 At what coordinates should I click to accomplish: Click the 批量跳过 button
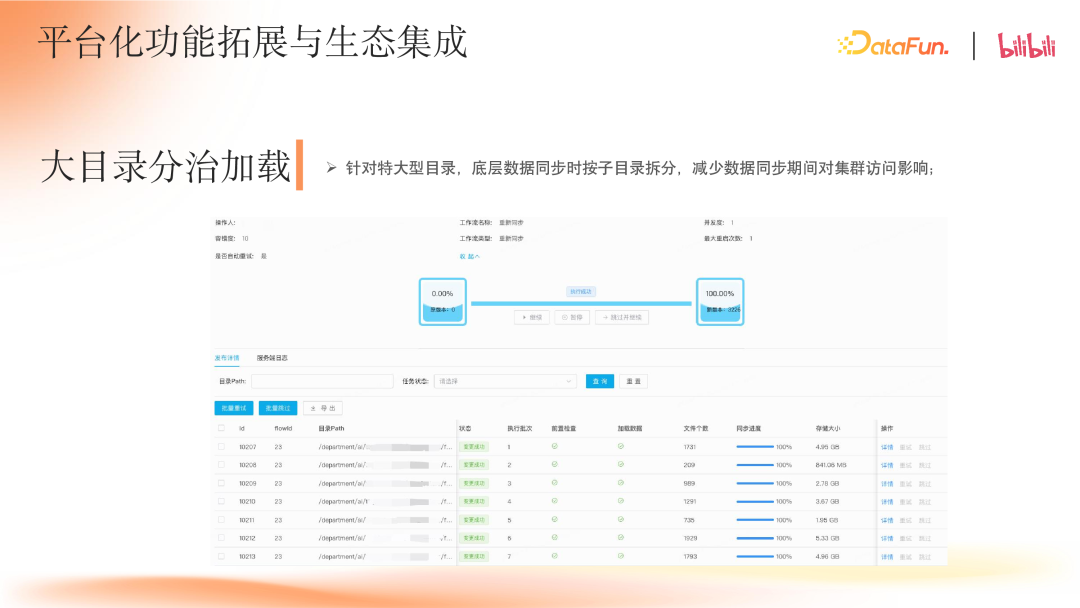pos(278,408)
